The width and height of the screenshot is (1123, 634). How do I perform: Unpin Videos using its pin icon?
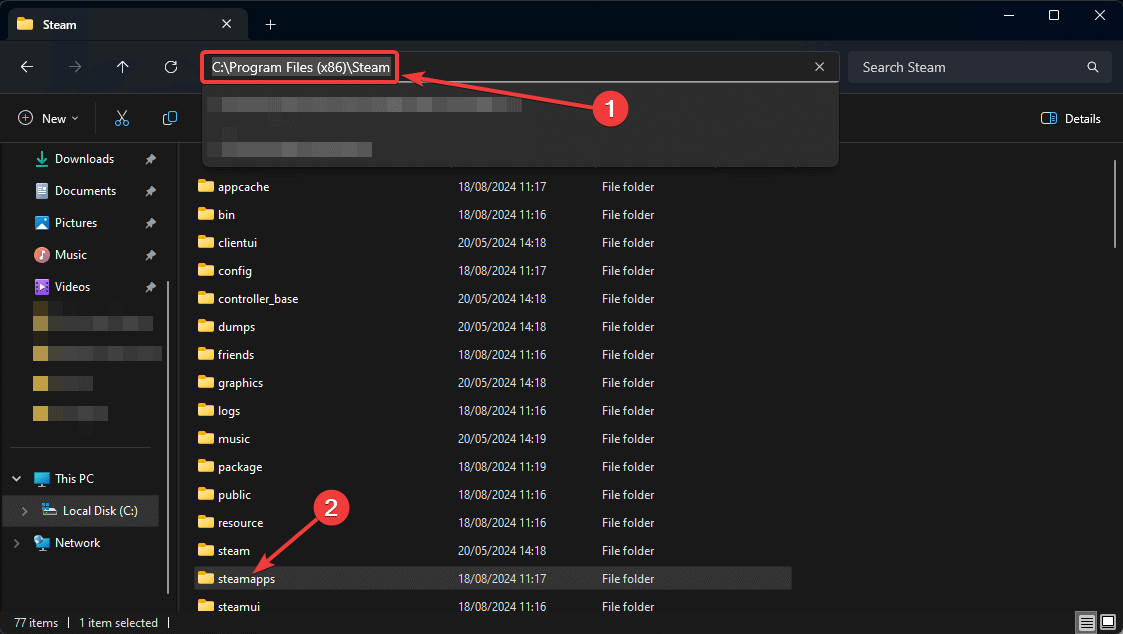pos(150,287)
